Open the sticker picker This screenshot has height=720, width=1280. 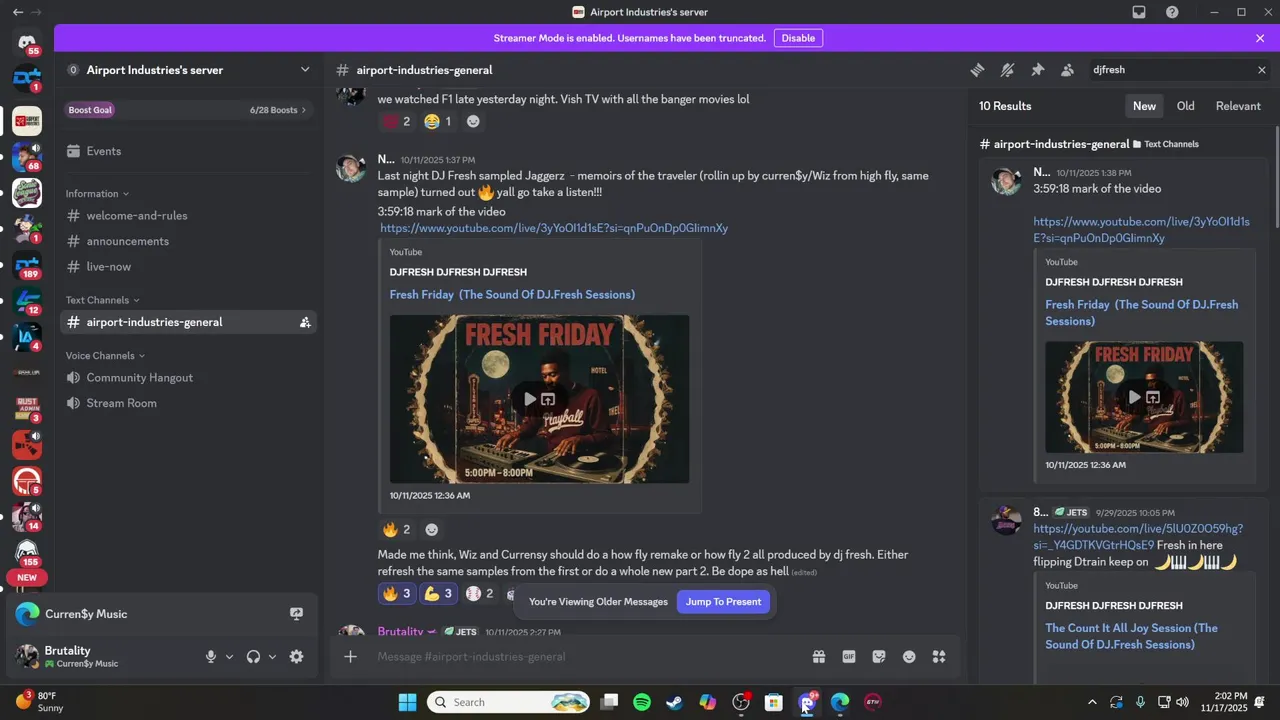click(878, 657)
